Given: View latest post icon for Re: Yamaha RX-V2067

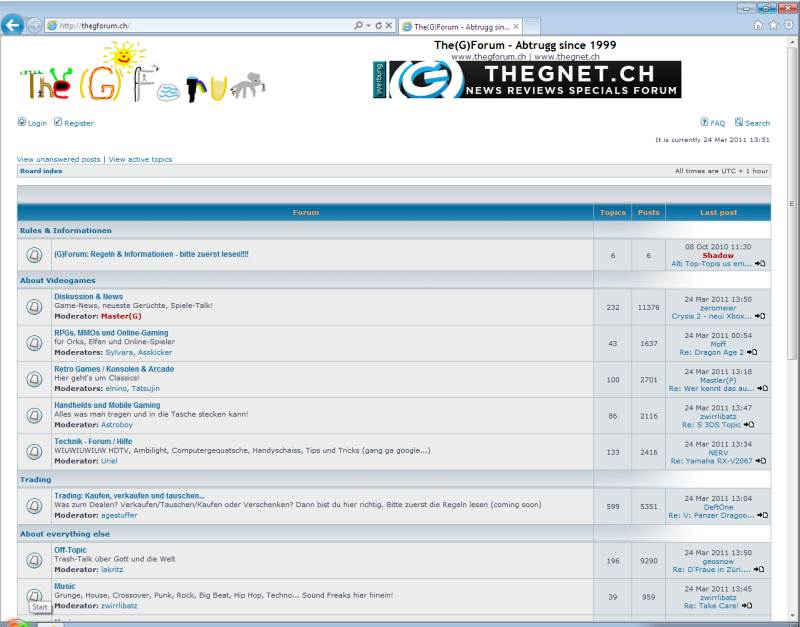Looking at the screenshot, I should pyautogui.click(x=760, y=461).
